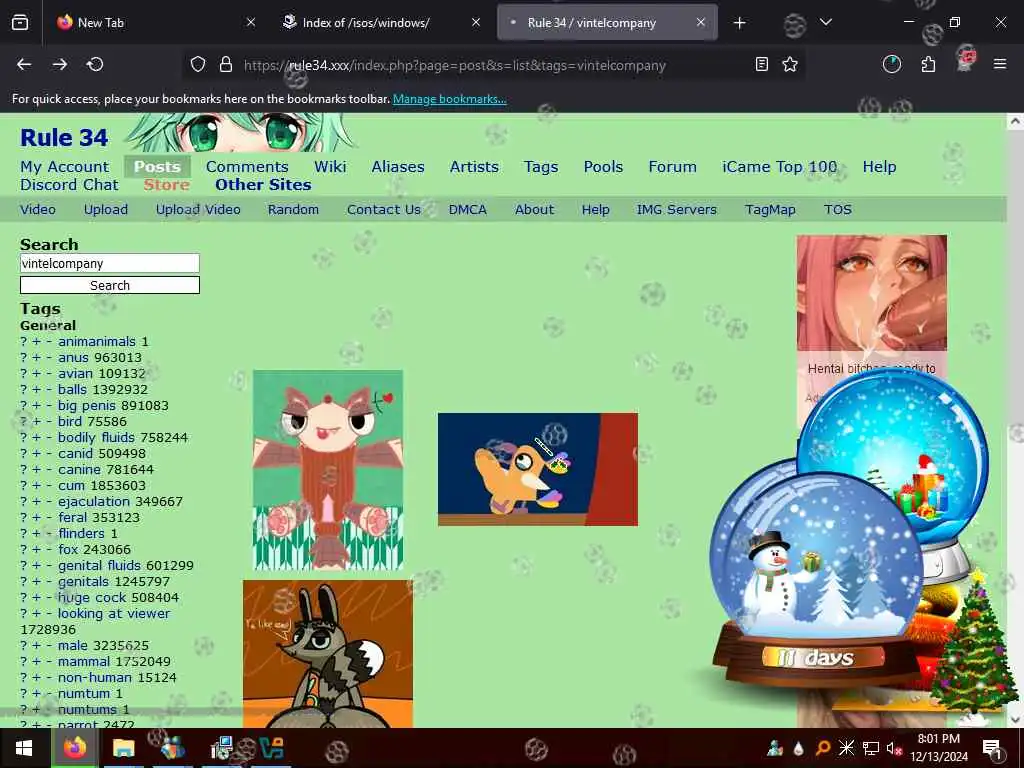Click the question mark beside canine tag

tap(24, 470)
